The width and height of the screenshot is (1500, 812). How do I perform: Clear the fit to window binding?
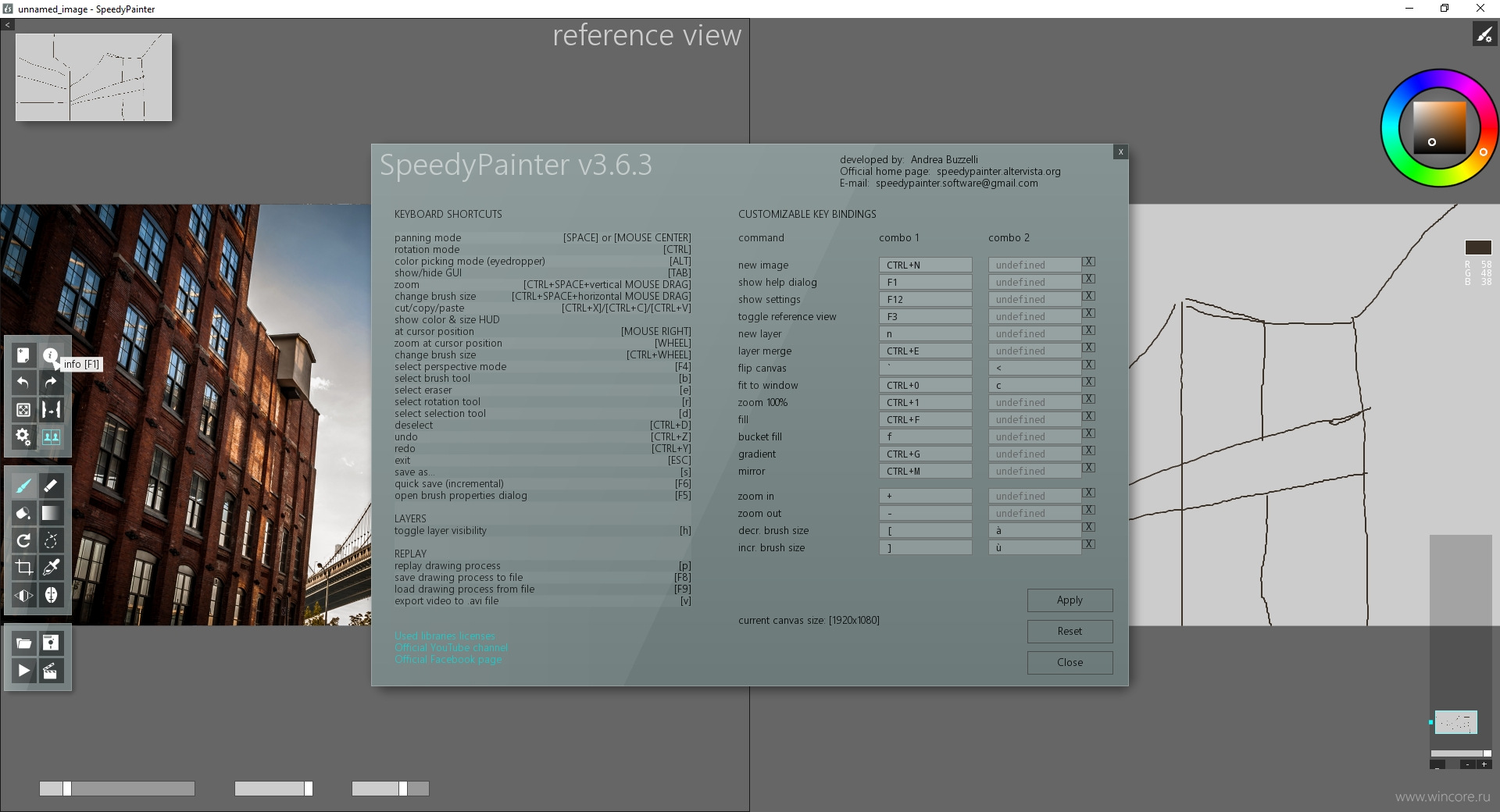(1088, 382)
